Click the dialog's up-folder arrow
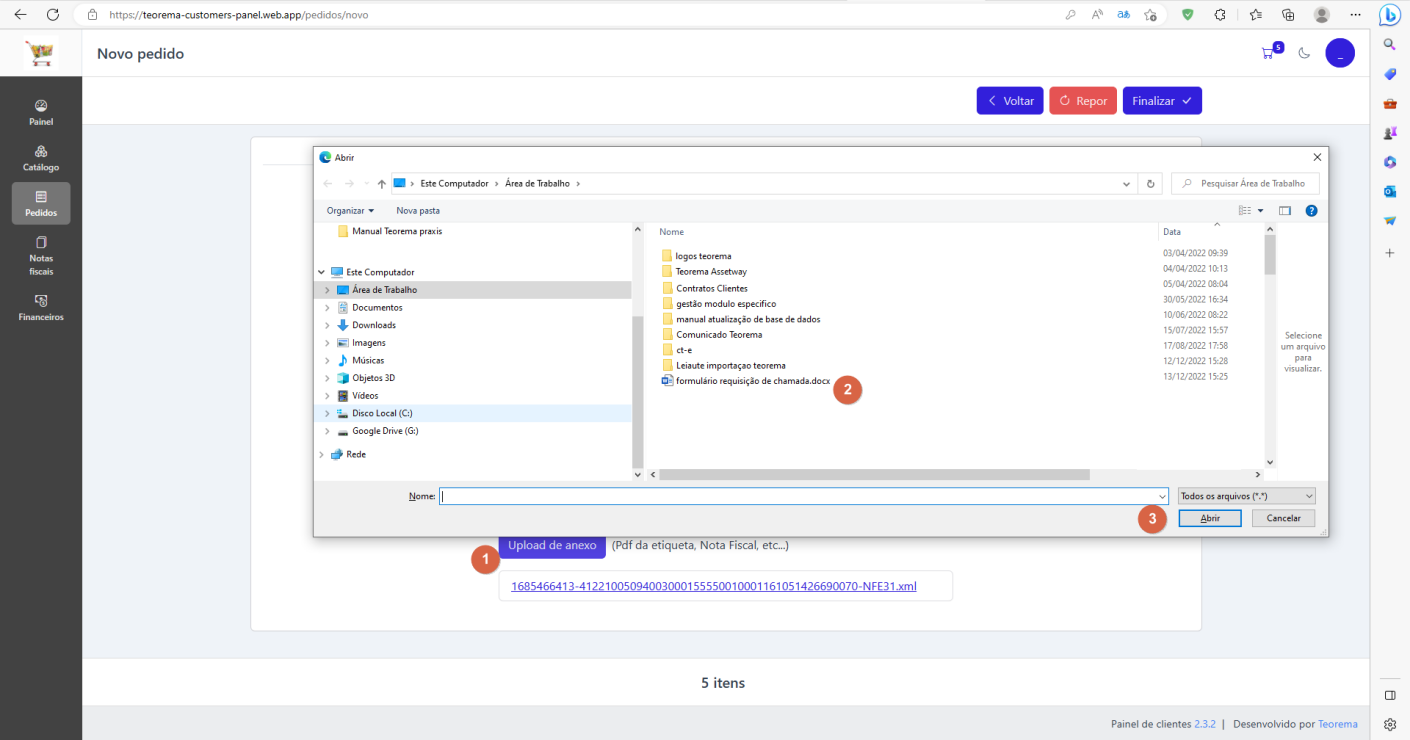The image size is (1410, 740). 381,184
